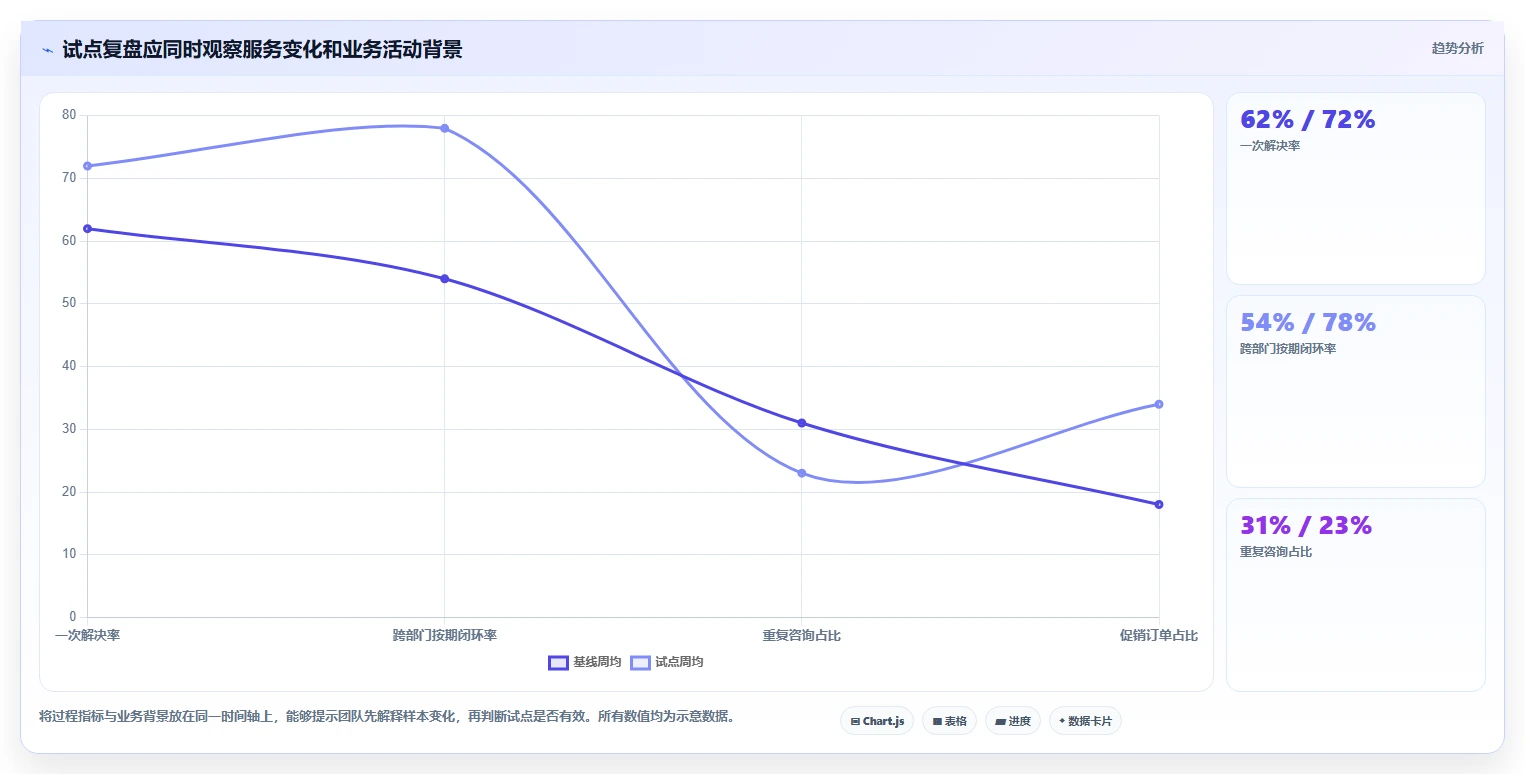1525x774 pixels.
Task: Select the 进度 tag button
Action: coord(1013,721)
